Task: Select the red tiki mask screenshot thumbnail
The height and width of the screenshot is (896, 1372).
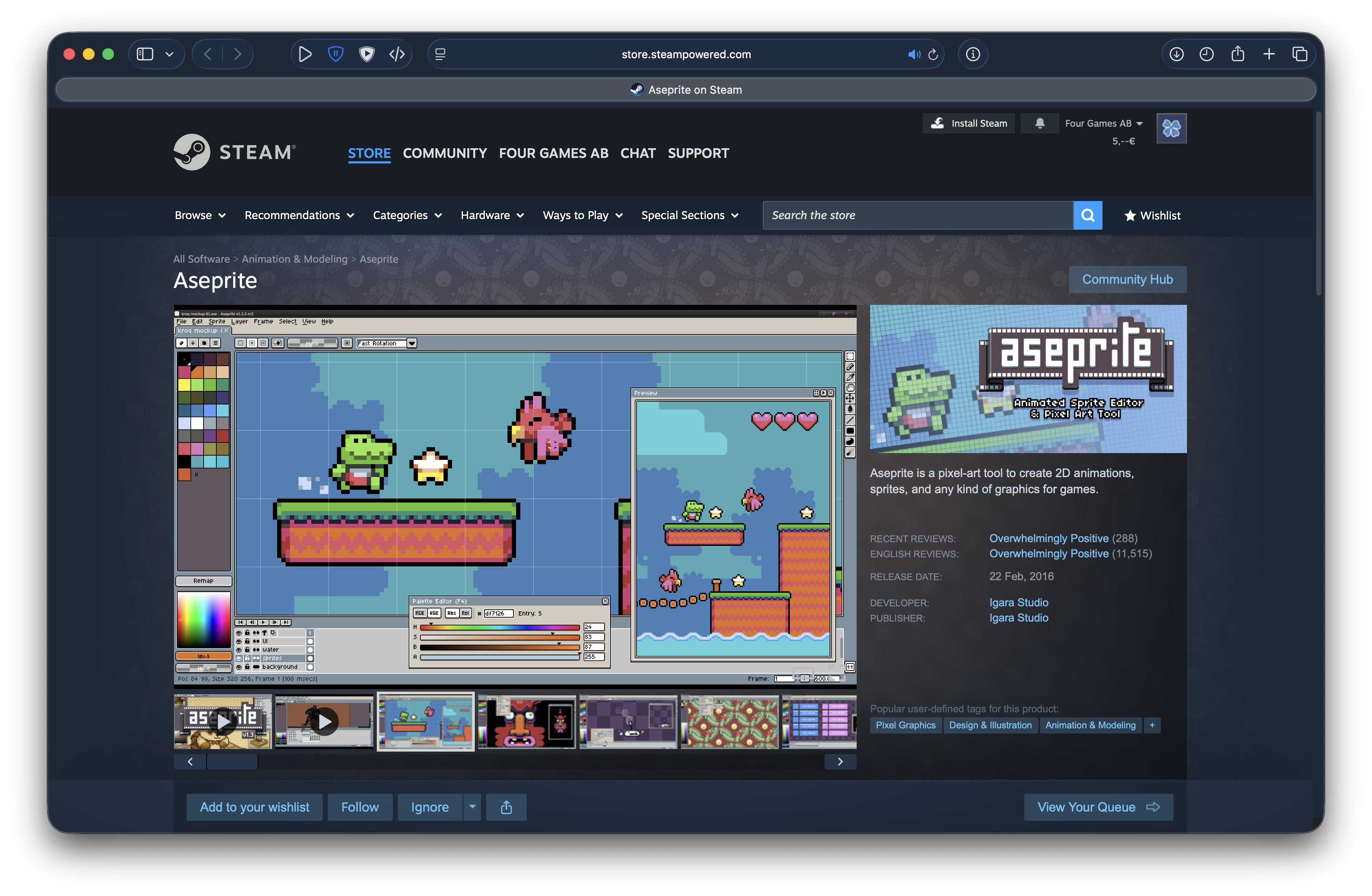Action: (527, 722)
